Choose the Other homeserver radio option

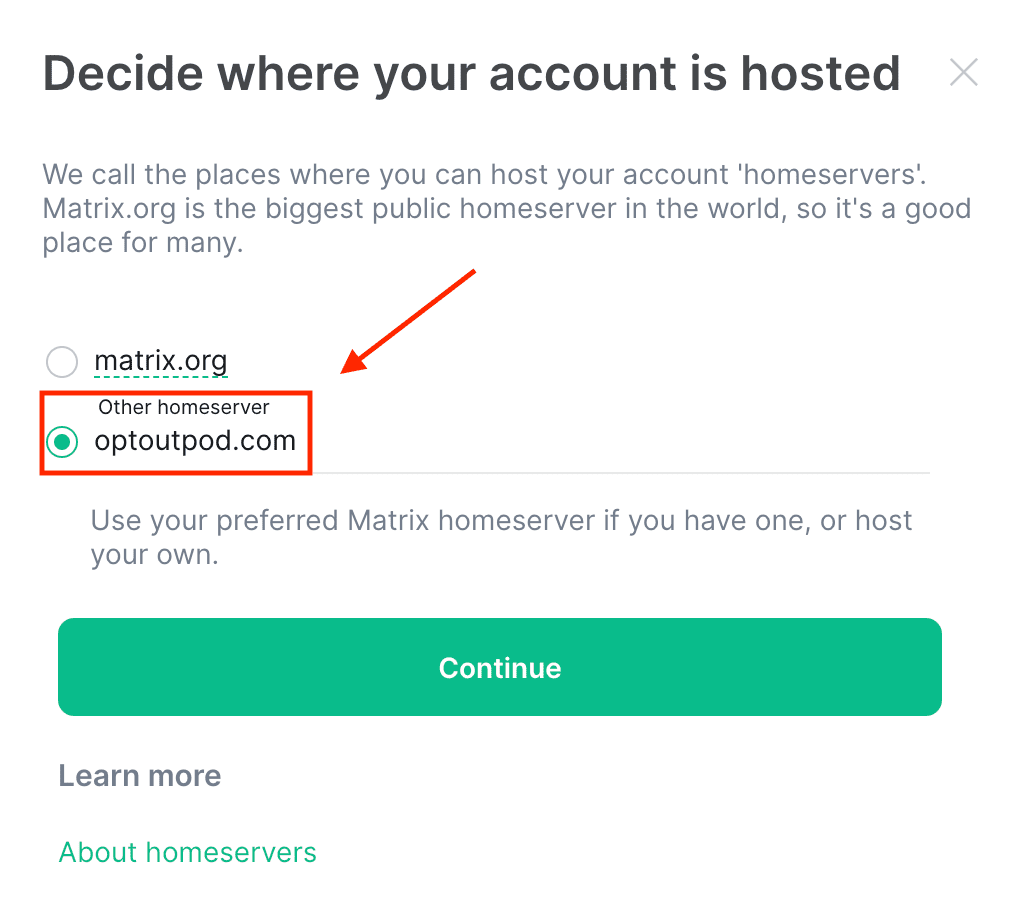[62, 442]
